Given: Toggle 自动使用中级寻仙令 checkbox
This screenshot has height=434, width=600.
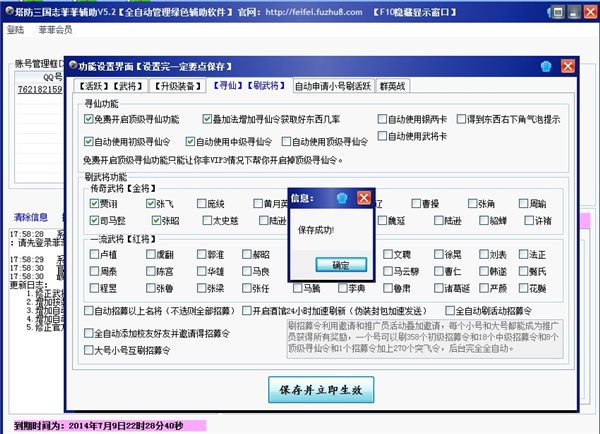Looking at the screenshot, I should pyautogui.click(x=190, y=142).
